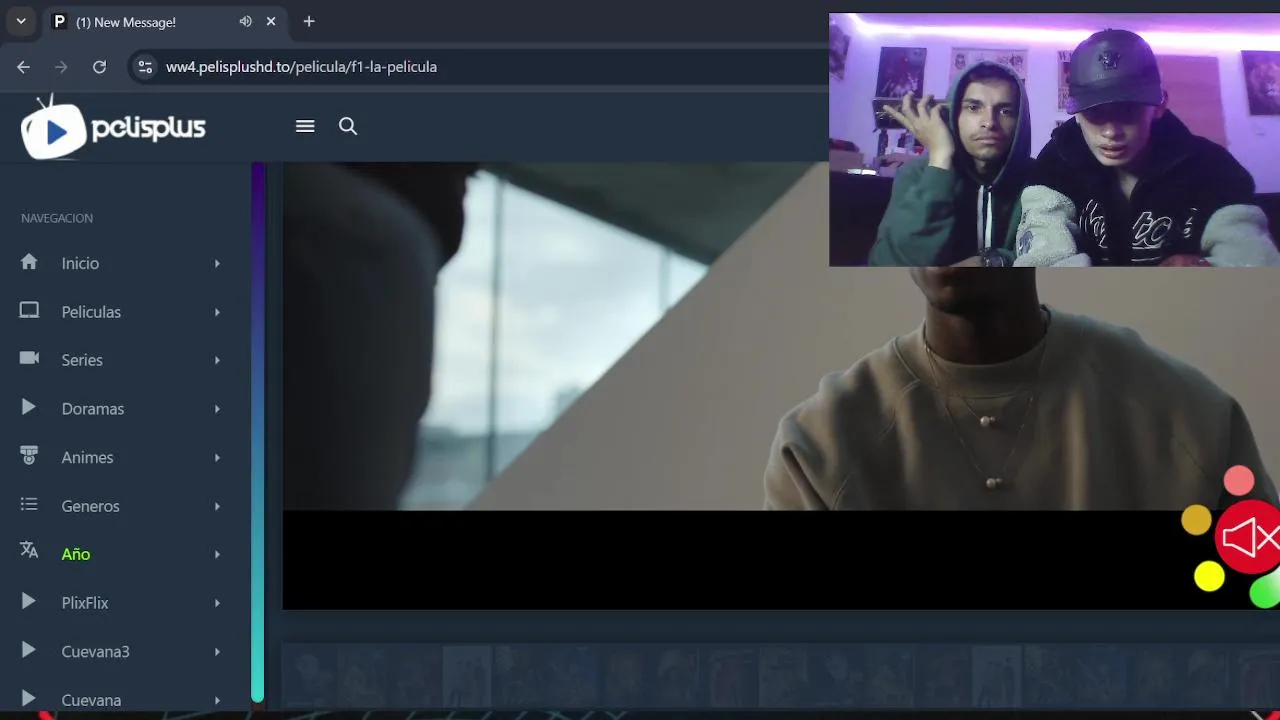Open the Doramas menu item
The image size is (1280, 720).
(x=93, y=409)
